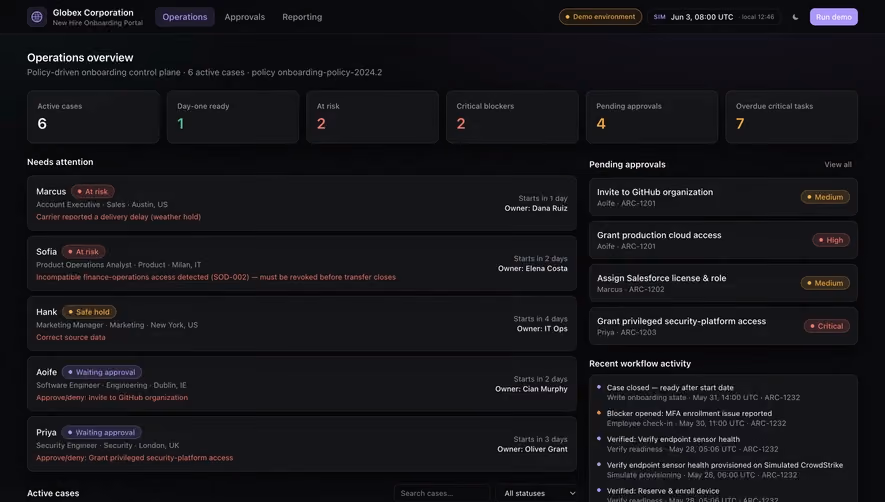Viewport: 885px width, 502px height.
Task: Toggle dark mode moon icon
Action: pyautogui.click(x=795, y=17)
